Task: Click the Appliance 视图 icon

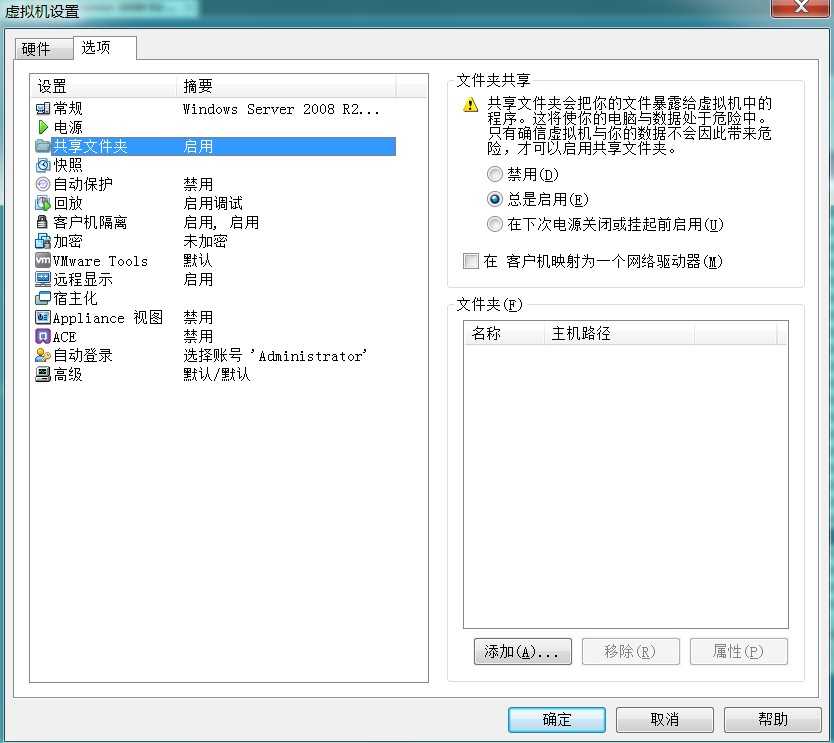Action: pos(43,318)
